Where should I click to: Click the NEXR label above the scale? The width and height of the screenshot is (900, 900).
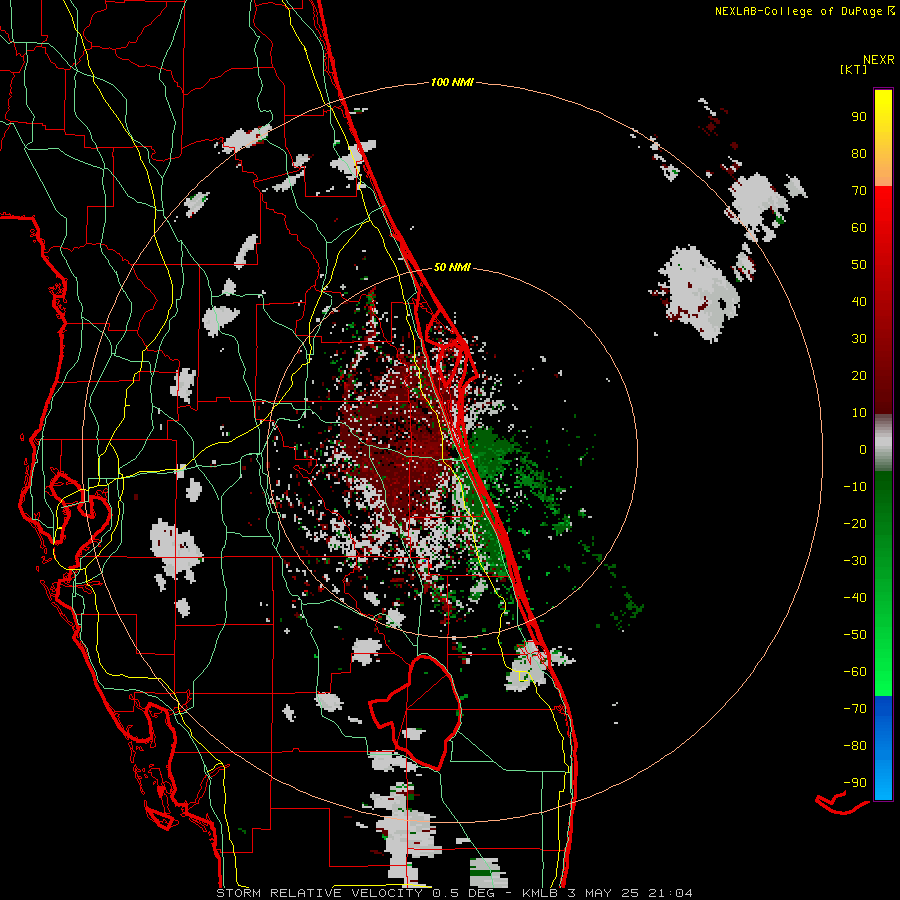point(879,60)
